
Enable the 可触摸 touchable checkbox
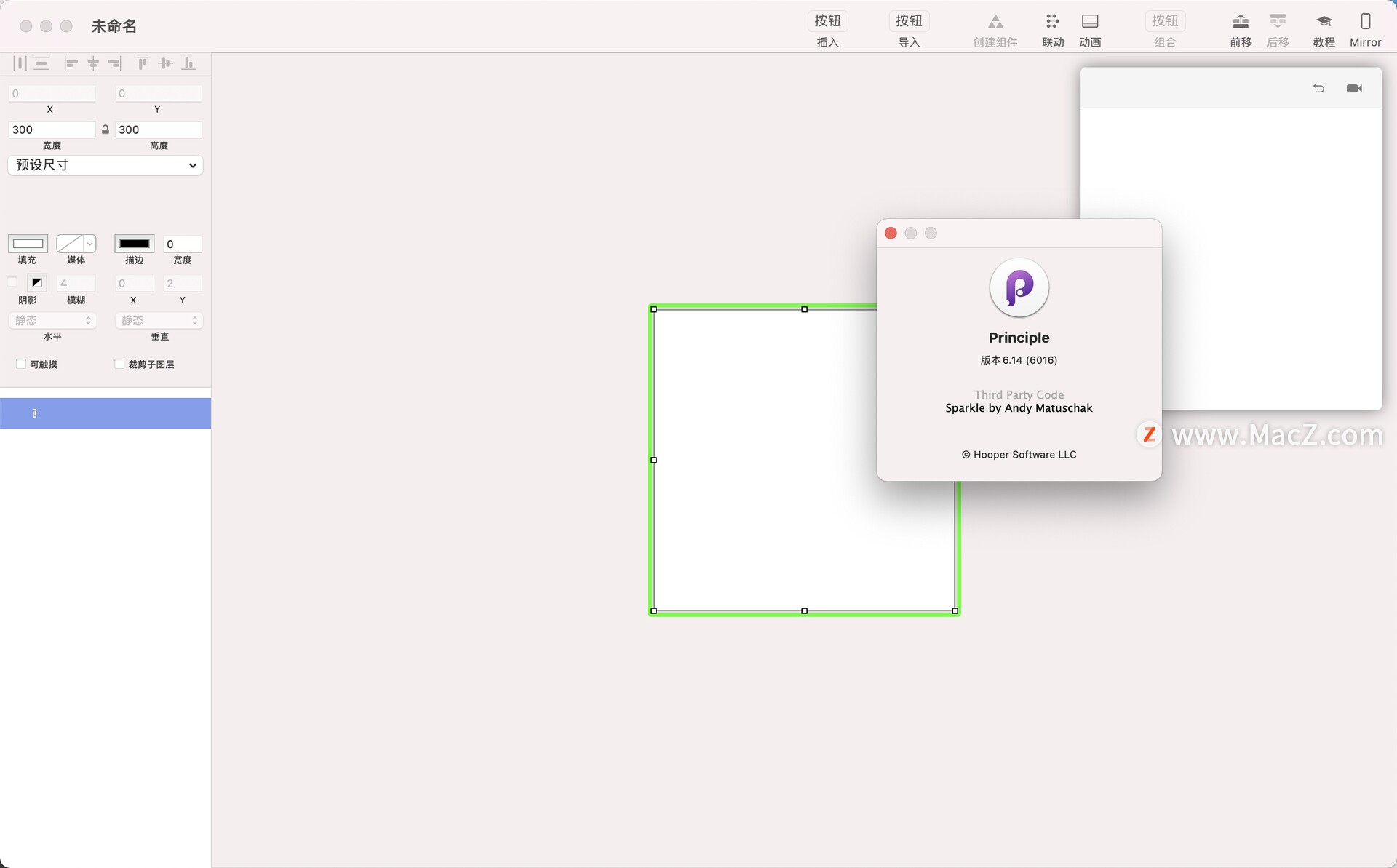tap(21, 364)
